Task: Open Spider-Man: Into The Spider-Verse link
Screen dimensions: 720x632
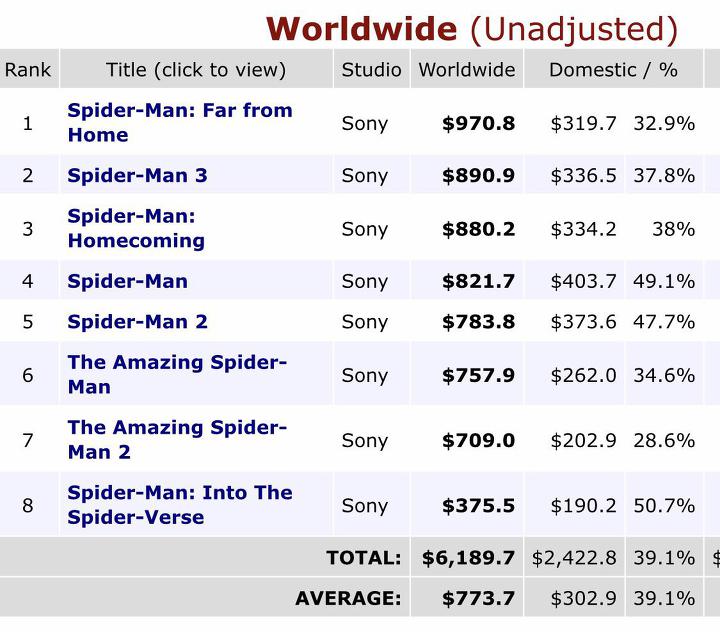Action: click(x=179, y=504)
